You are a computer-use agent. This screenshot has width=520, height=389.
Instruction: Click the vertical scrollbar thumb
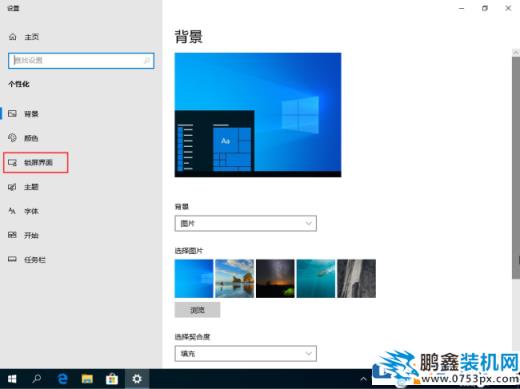click(x=516, y=168)
